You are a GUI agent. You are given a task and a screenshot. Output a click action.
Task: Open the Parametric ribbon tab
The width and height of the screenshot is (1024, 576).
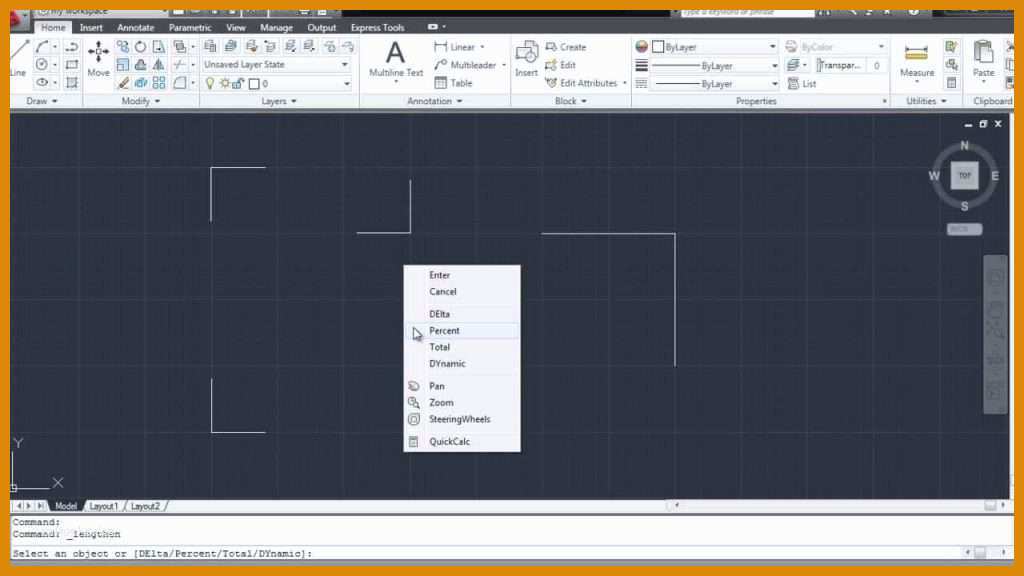(189, 27)
